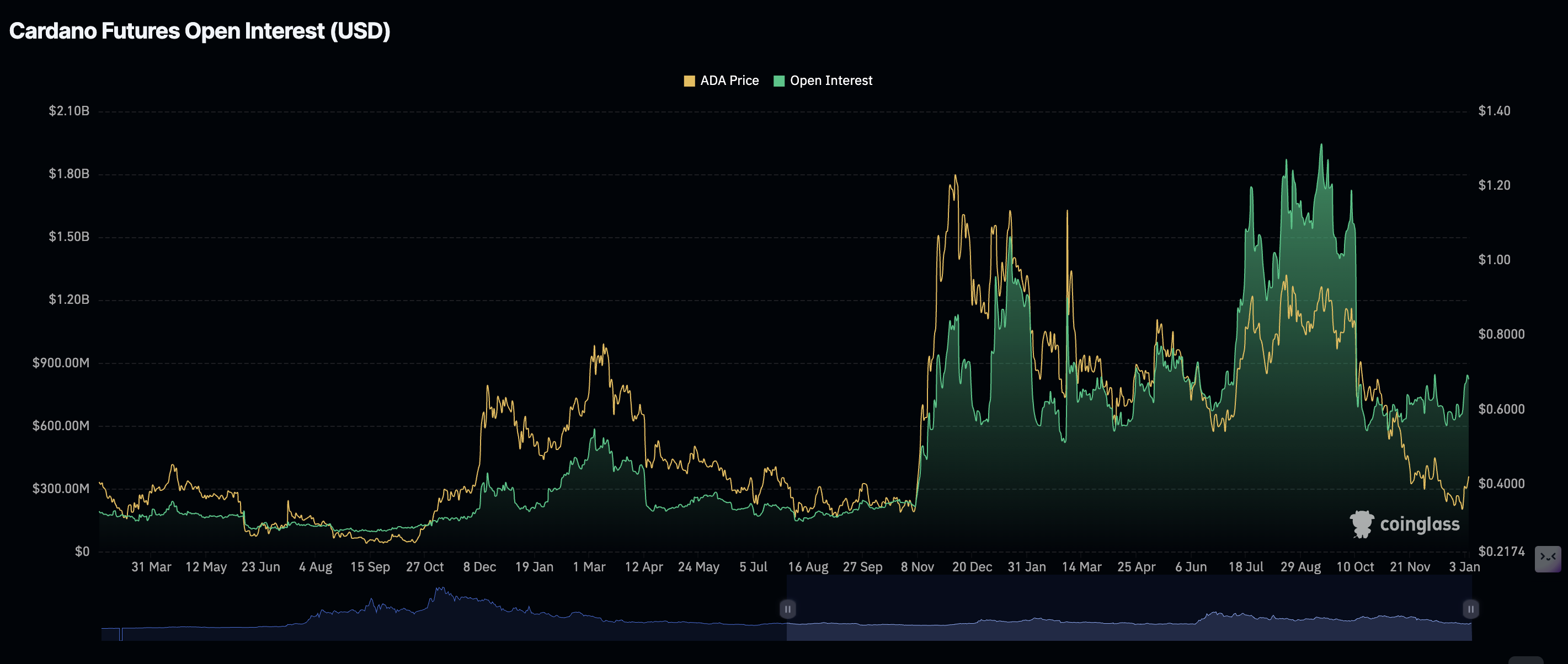
Task: Click the $2.10B axis label
Action: pyautogui.click(x=69, y=110)
